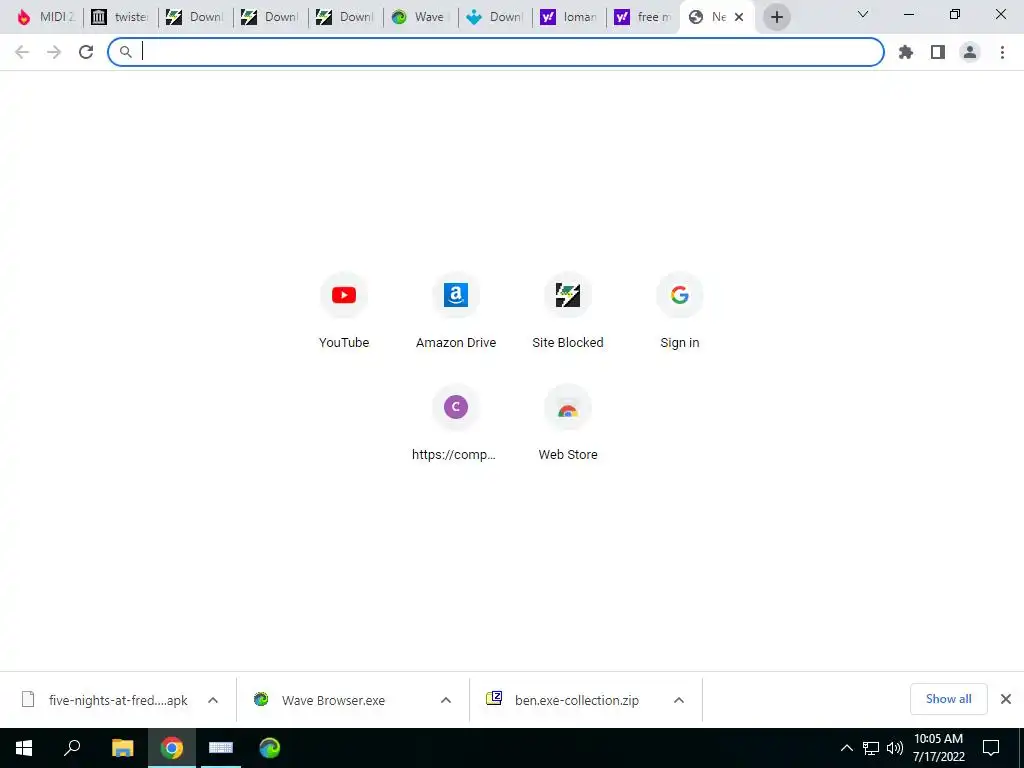
Task: Open the notification center icon
Action: point(991,748)
